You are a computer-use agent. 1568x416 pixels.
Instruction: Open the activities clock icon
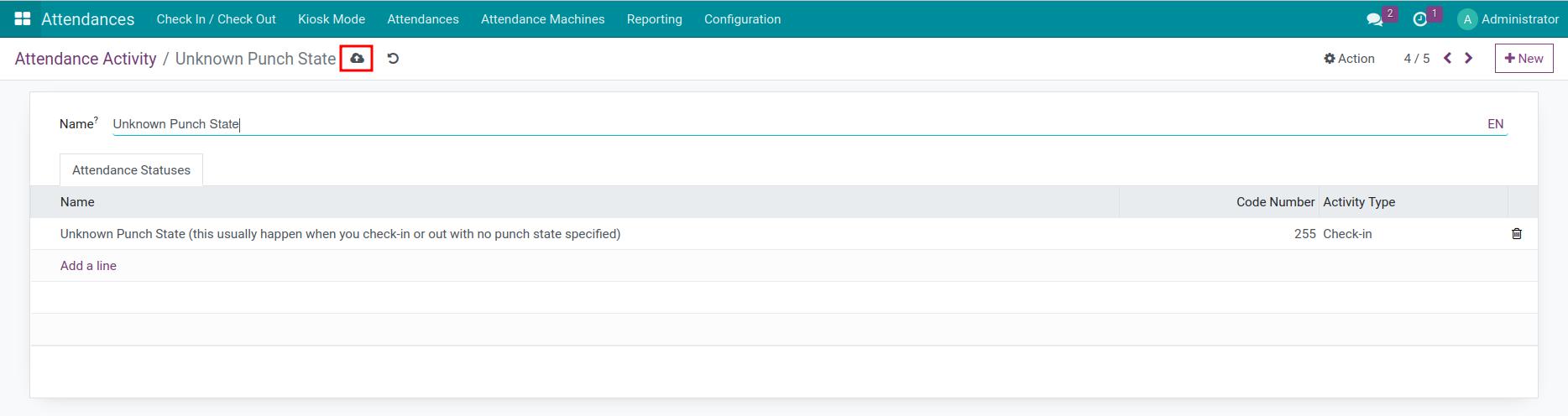1420,19
